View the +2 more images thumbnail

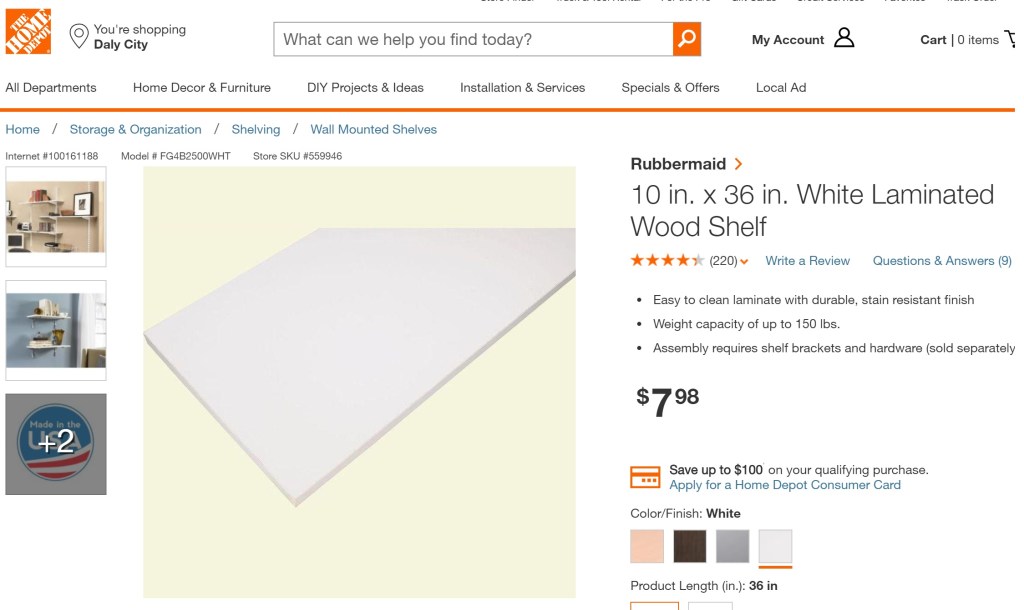click(x=56, y=444)
